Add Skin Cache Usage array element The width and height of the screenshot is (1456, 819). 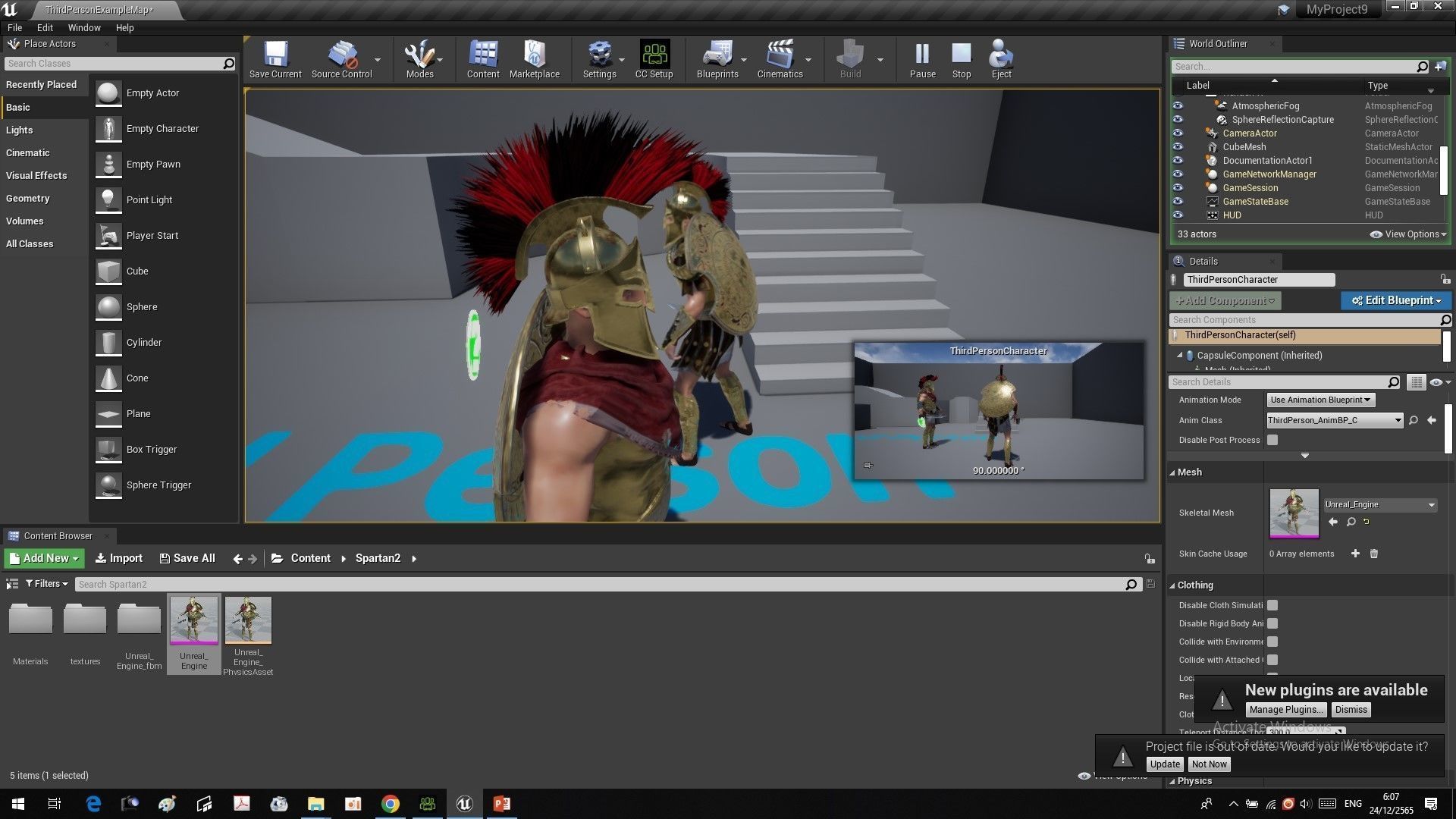tap(1355, 554)
